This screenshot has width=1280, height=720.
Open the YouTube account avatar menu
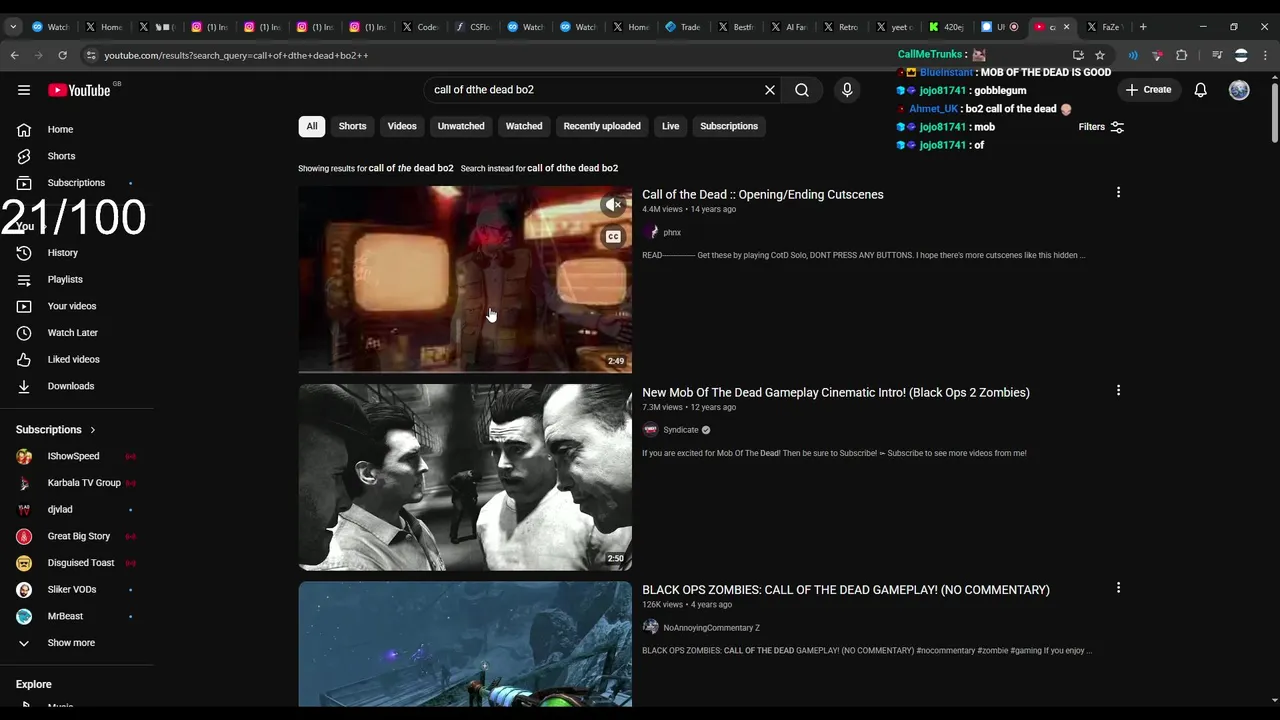tap(1239, 90)
